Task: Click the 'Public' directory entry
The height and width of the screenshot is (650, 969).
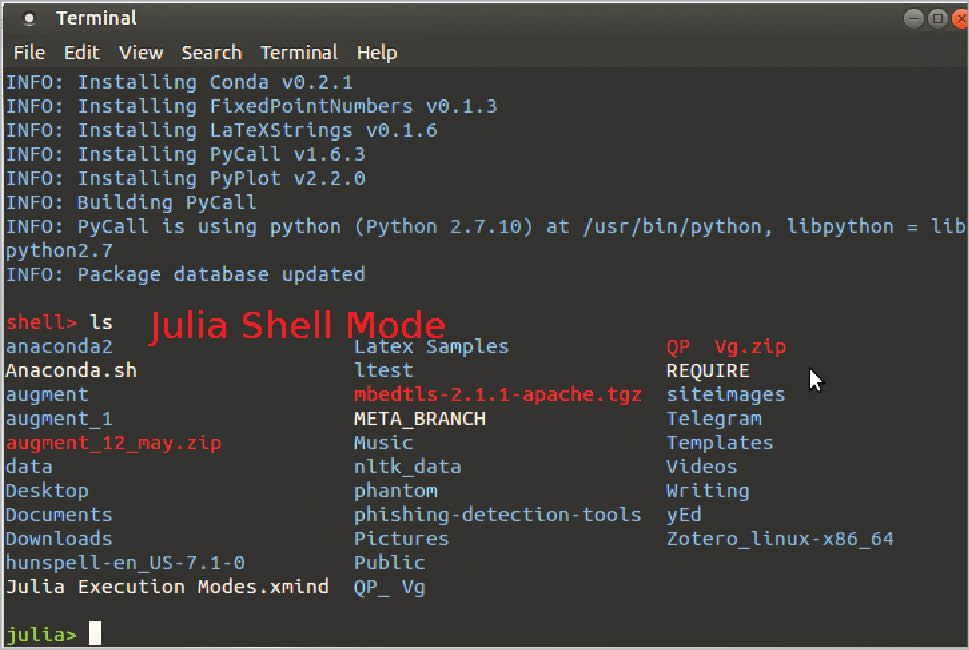Action: (389, 563)
